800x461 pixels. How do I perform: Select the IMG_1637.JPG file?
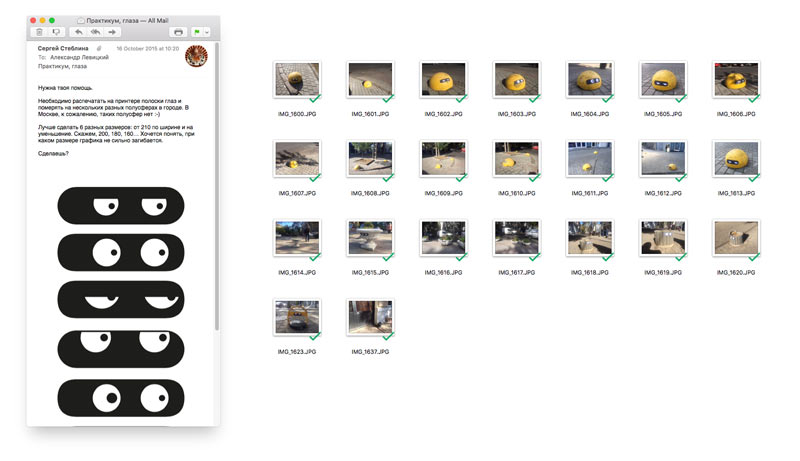click(x=370, y=317)
